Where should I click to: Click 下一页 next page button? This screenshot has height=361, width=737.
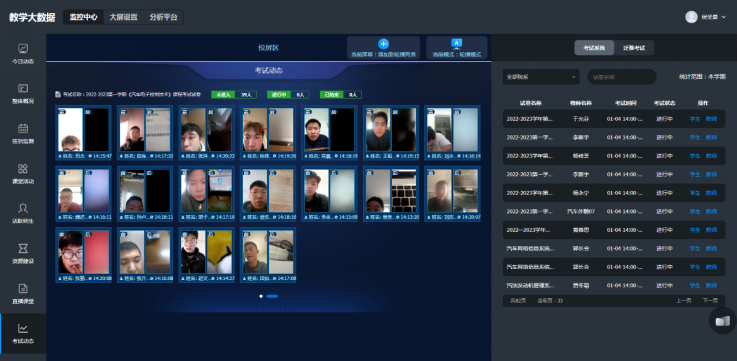(x=710, y=301)
